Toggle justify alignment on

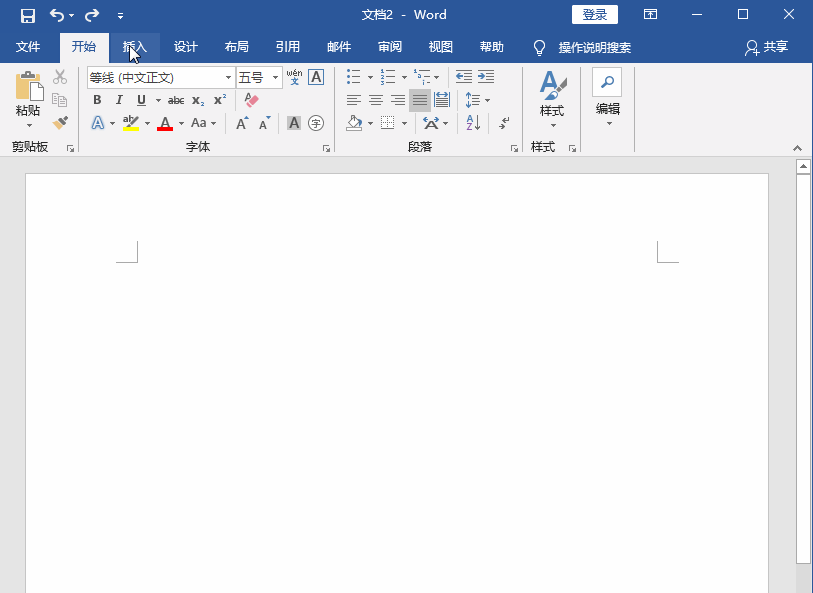419,99
